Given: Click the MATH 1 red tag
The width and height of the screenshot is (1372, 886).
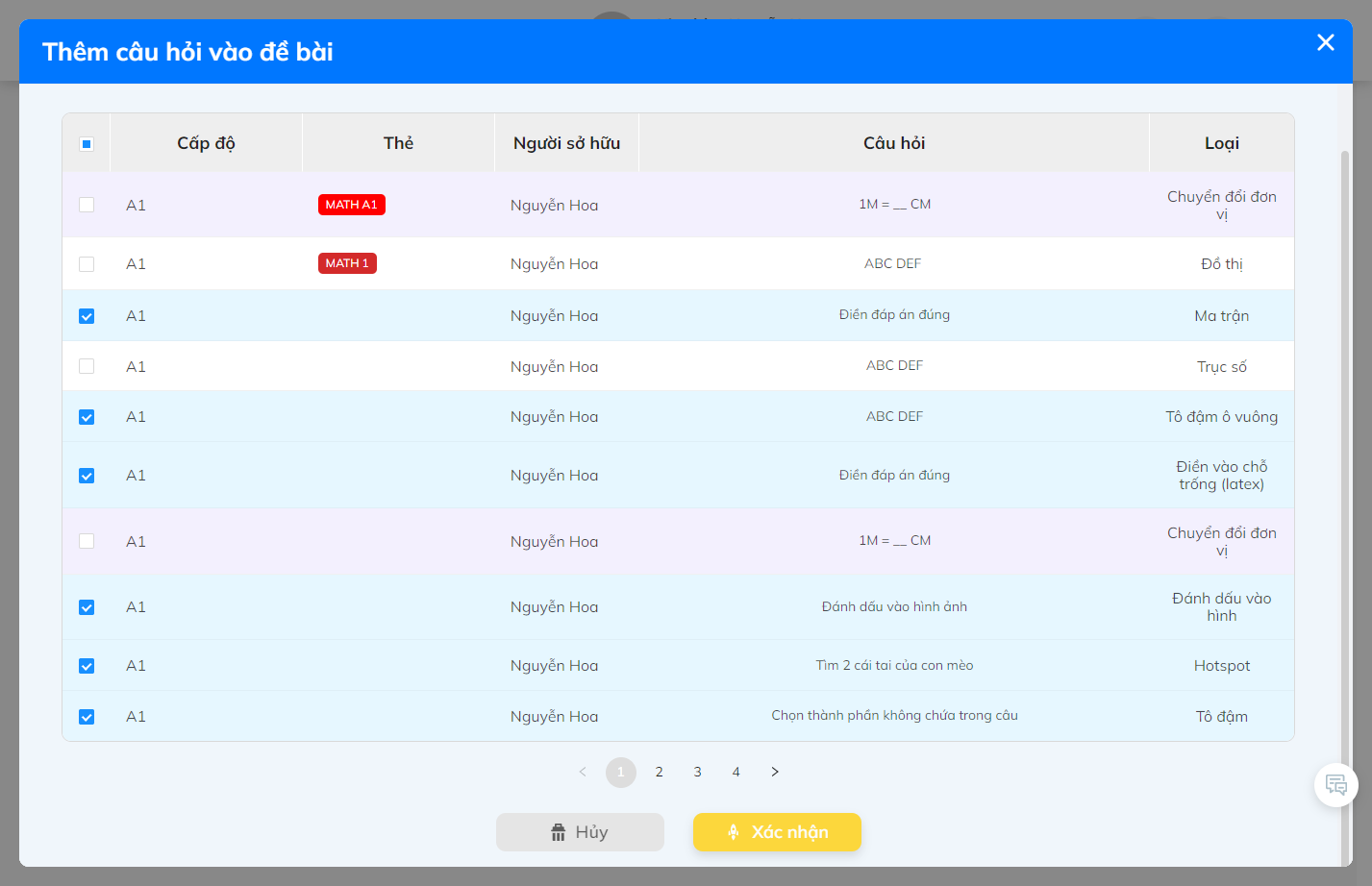Looking at the screenshot, I should point(347,263).
